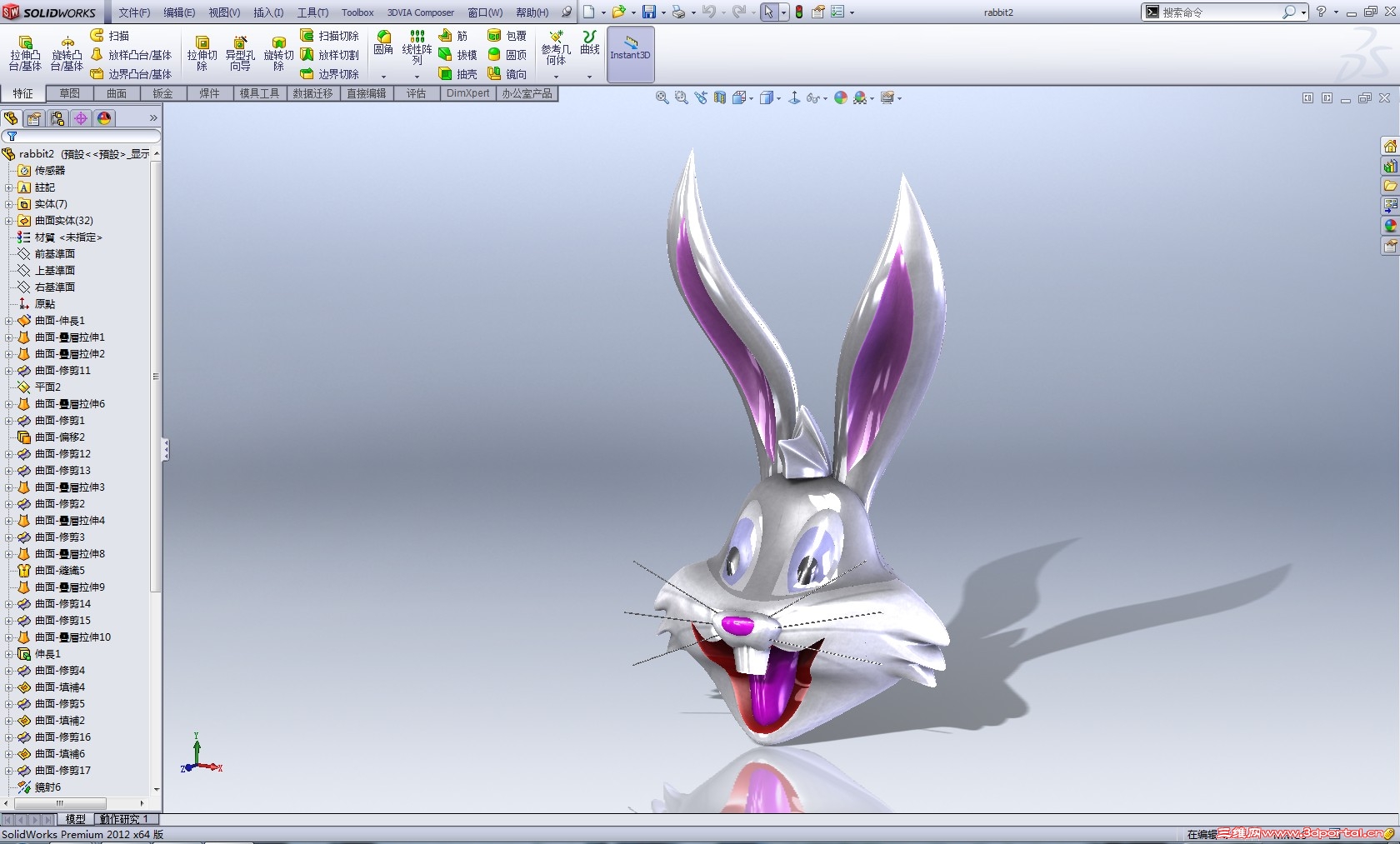Screen dimensions: 1400x844
Task: Open the 曲线 curves tool
Action: tap(590, 43)
